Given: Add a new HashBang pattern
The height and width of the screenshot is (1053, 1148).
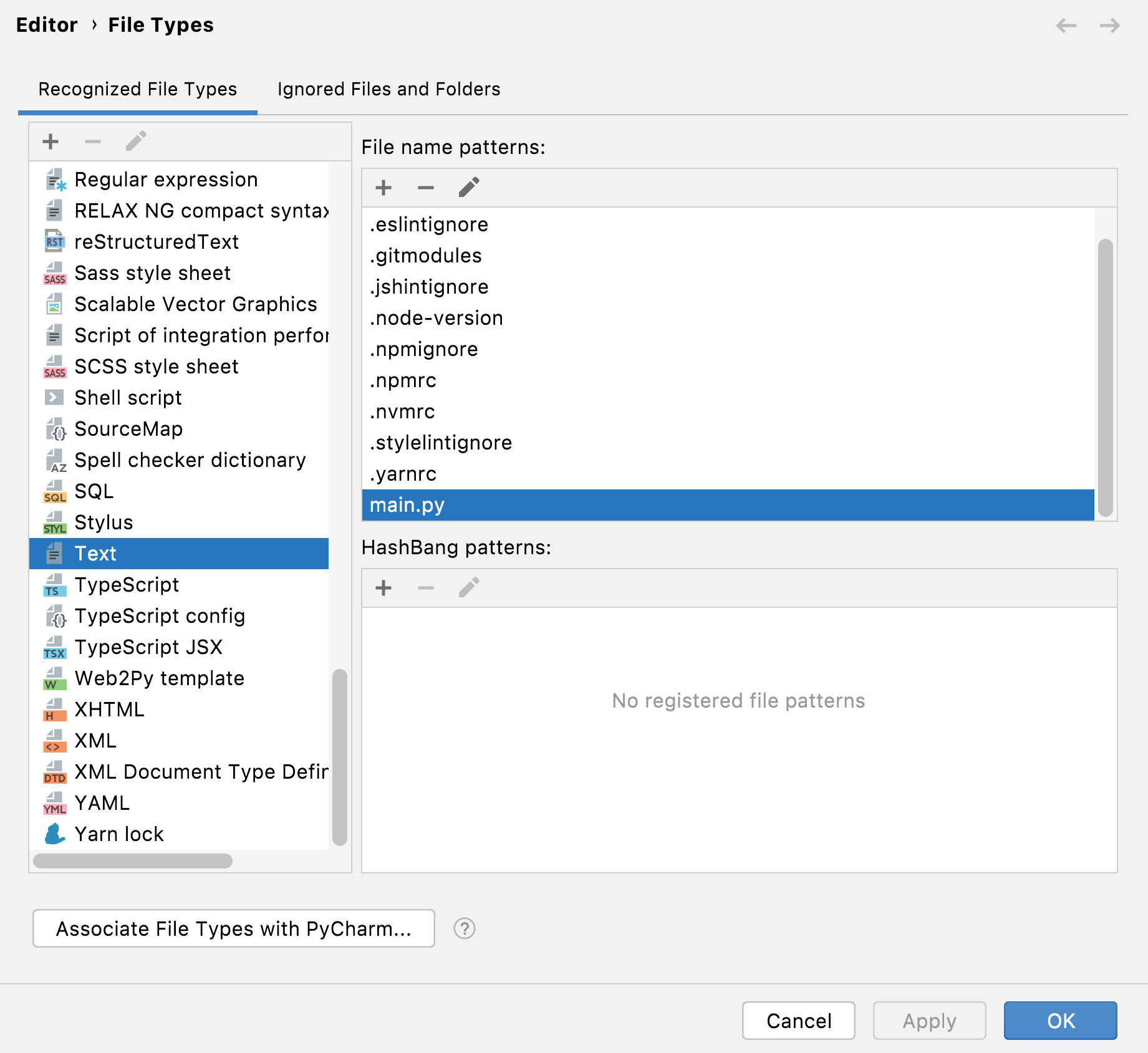Looking at the screenshot, I should pyautogui.click(x=383, y=587).
